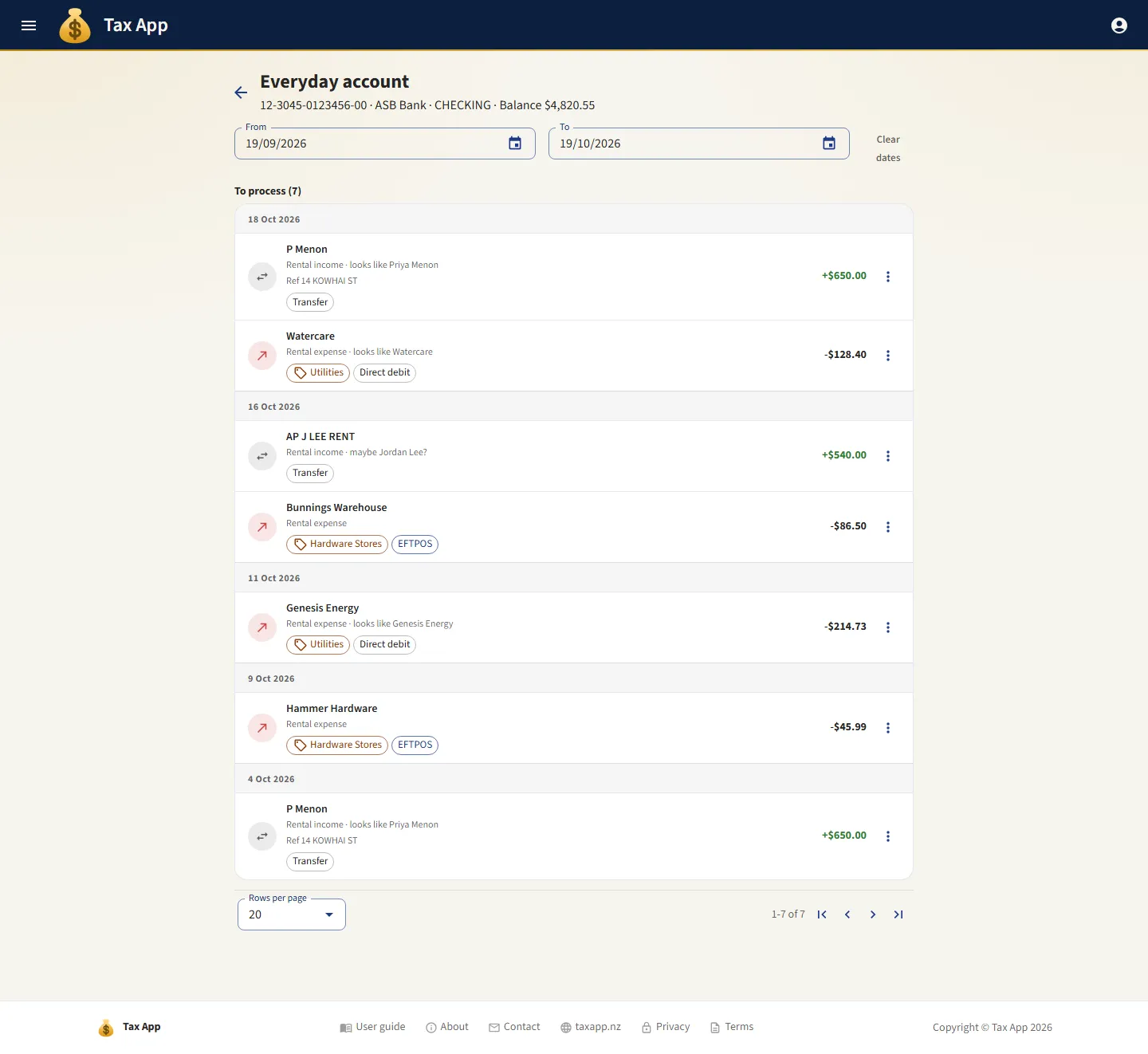Click the EFTPOS chip on Hammer Hardware
This screenshot has width=1148, height=1054.
(415, 745)
